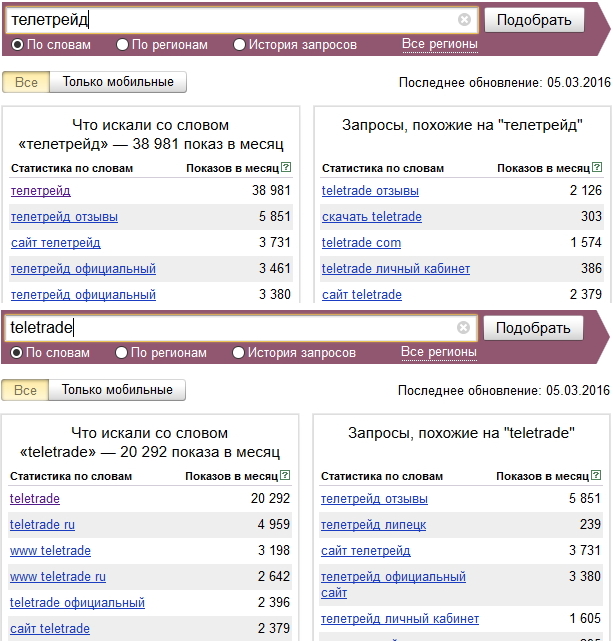Image resolution: width=613 pixels, height=641 pixels.
Task: Open the 'телетрейд официальный сайт' two-line link
Action: [393, 585]
